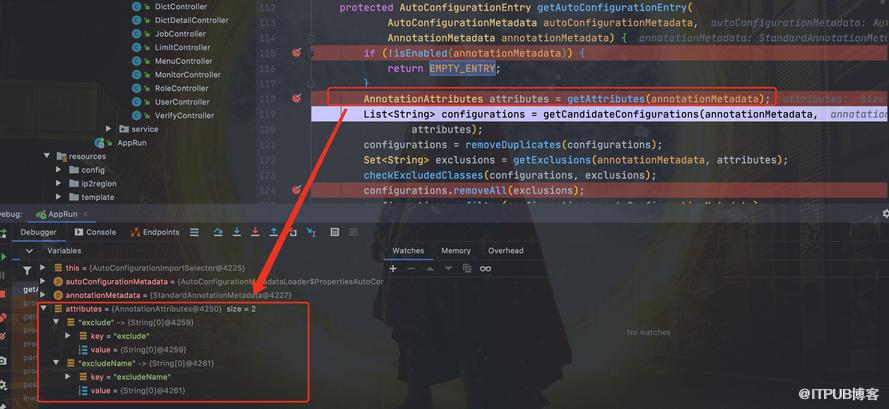Select VerifyController class file
The height and width of the screenshot is (409, 889).
click(184, 116)
